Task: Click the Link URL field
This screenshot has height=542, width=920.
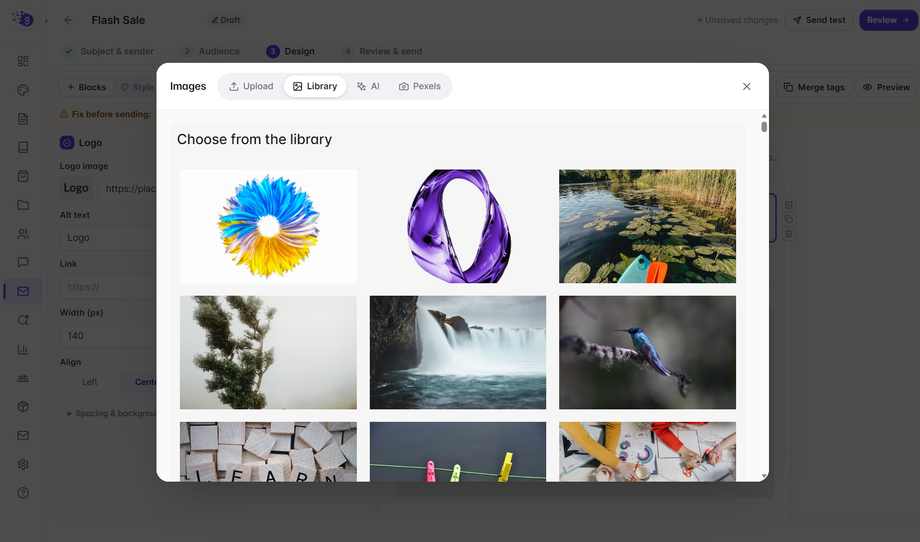Action: [108, 286]
